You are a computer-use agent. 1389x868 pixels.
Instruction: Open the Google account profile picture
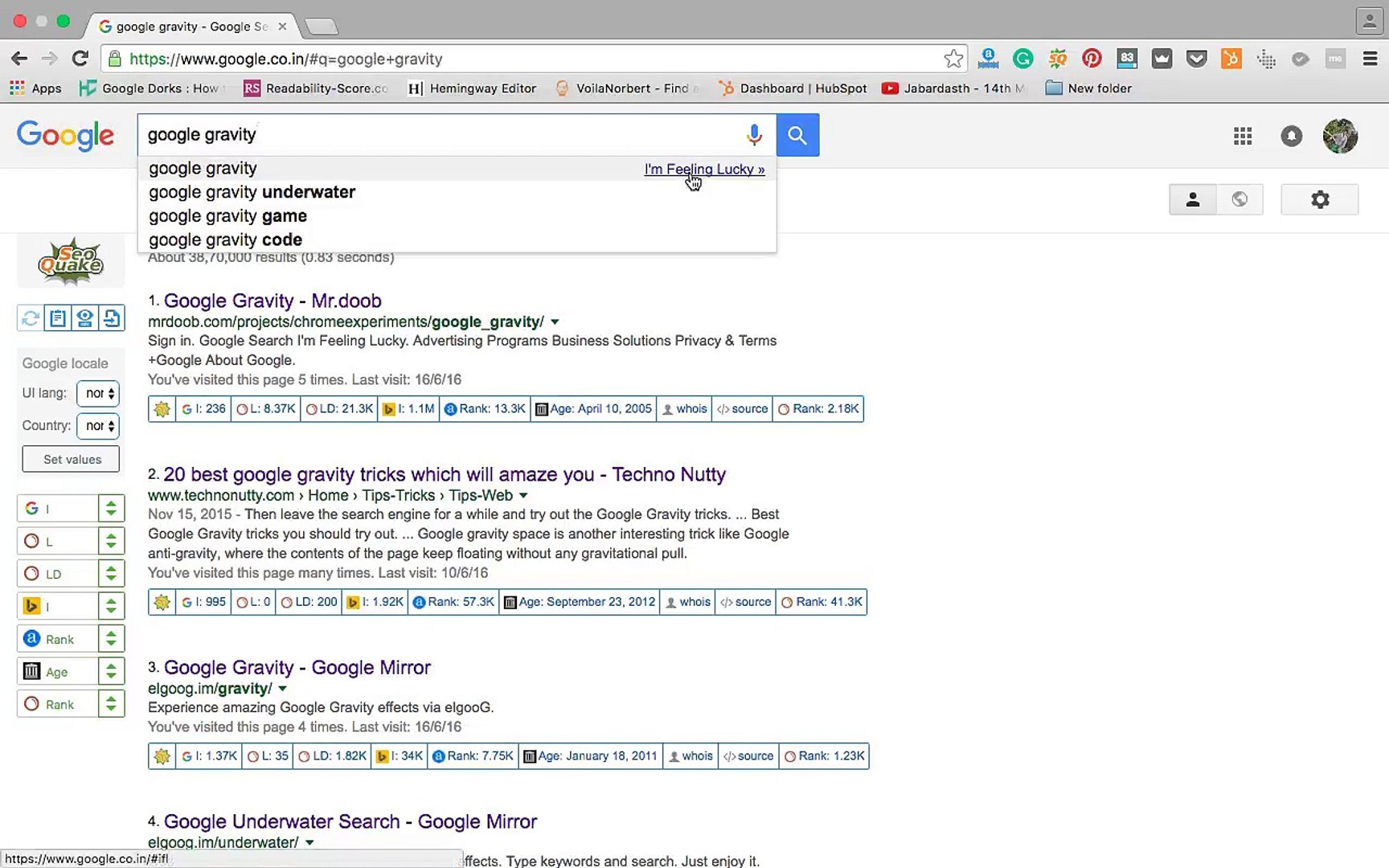pos(1340,136)
